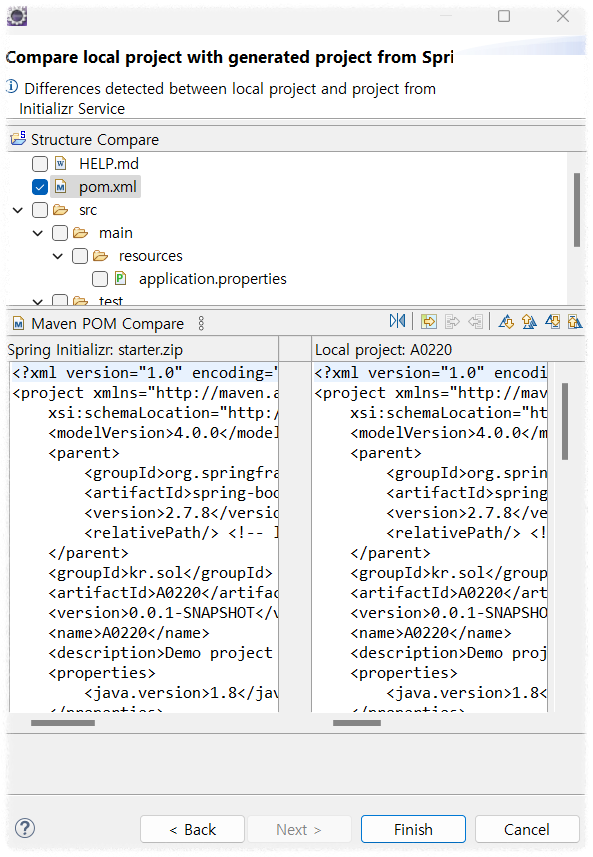Click Copy Current Change from Right to Left icon
This screenshot has height=857, width=593.
point(475,321)
